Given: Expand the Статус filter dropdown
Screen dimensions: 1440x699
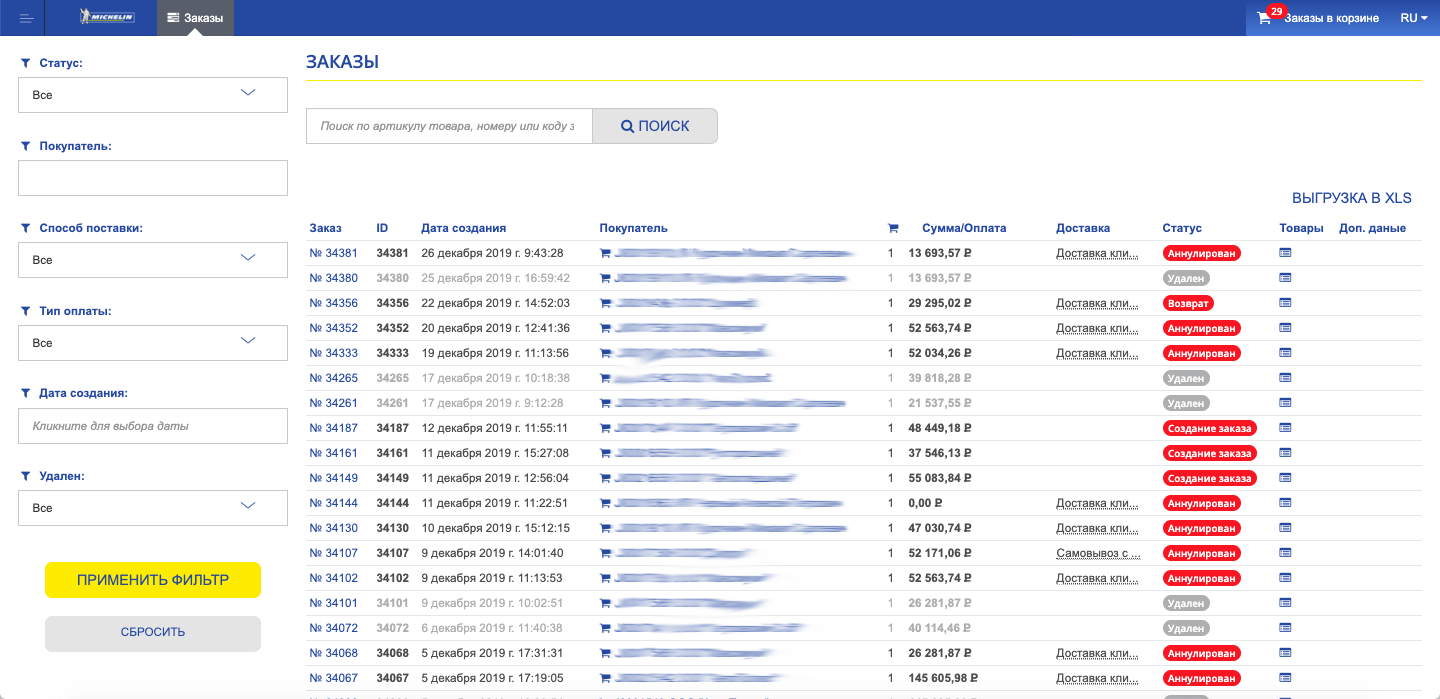Looking at the screenshot, I should (x=153, y=95).
